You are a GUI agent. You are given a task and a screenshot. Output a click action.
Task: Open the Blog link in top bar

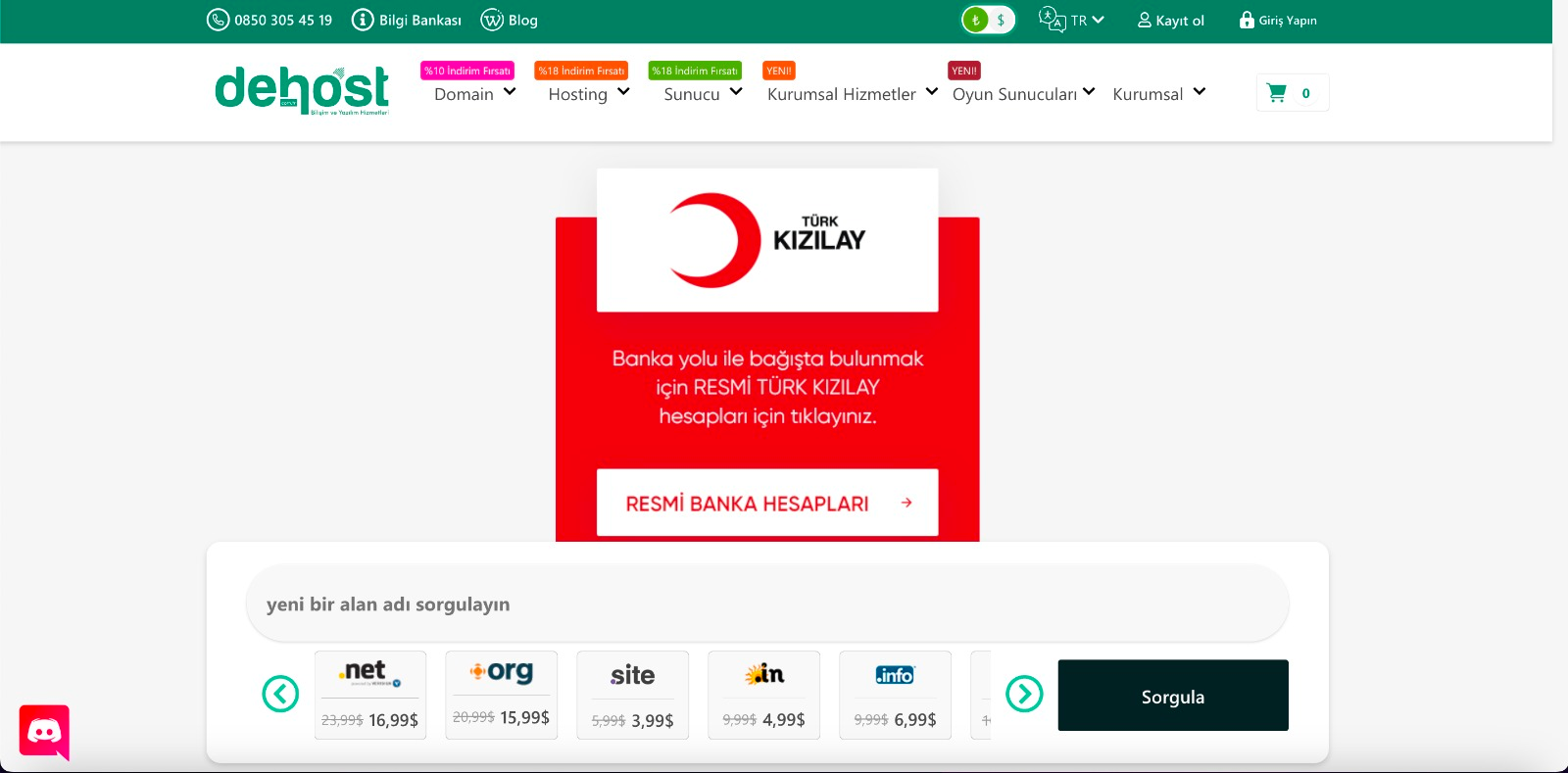522,21
